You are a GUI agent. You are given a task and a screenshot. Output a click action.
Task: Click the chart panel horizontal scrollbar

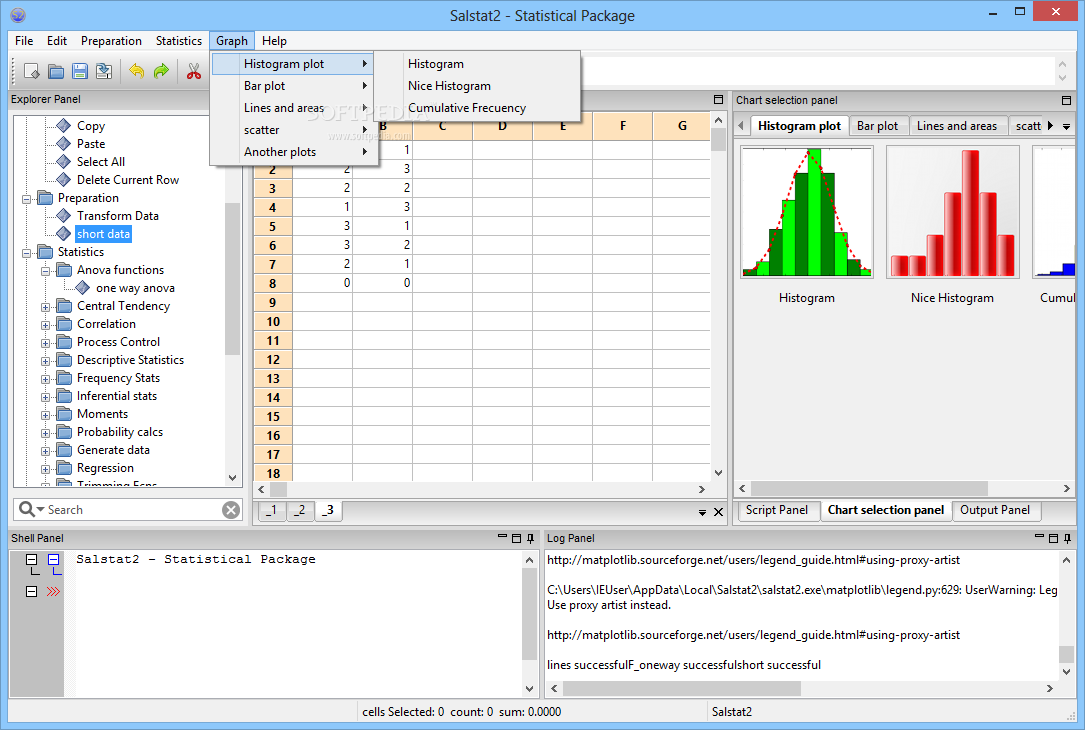869,489
